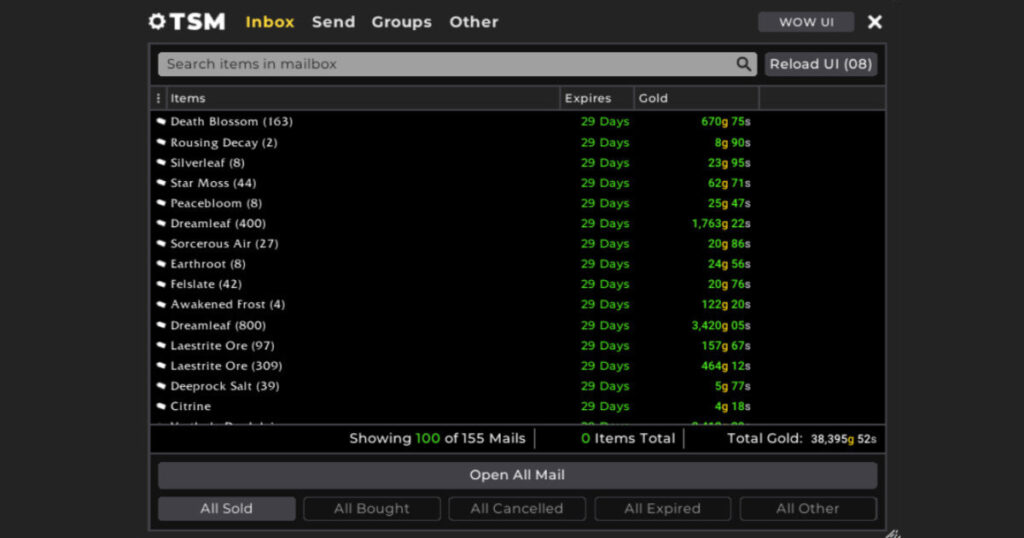Image resolution: width=1024 pixels, height=538 pixels.
Task: Click the TSM gear logo icon
Action: (x=156, y=21)
